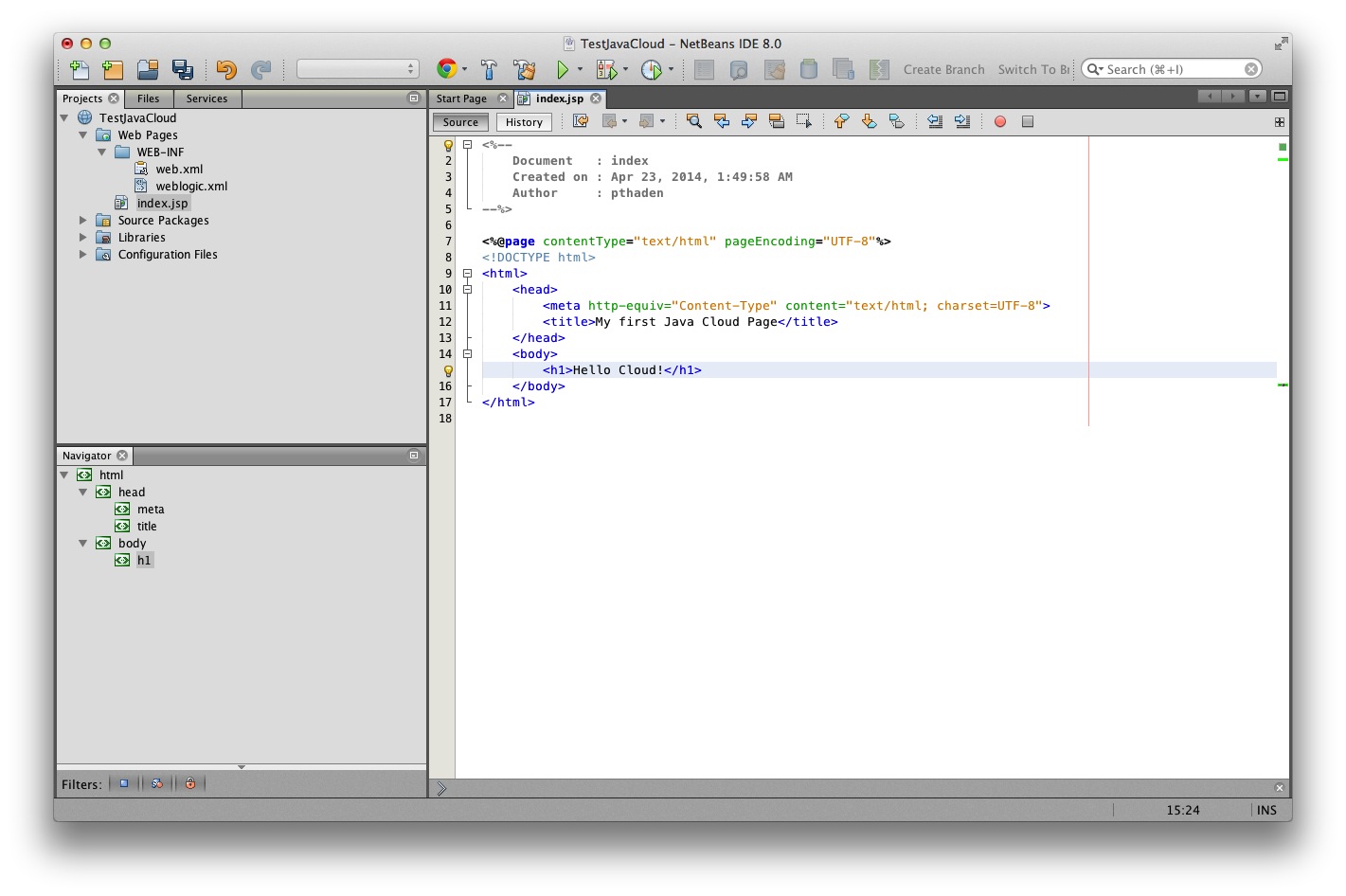
Task: Click in the Search field
Action: tap(1172, 69)
